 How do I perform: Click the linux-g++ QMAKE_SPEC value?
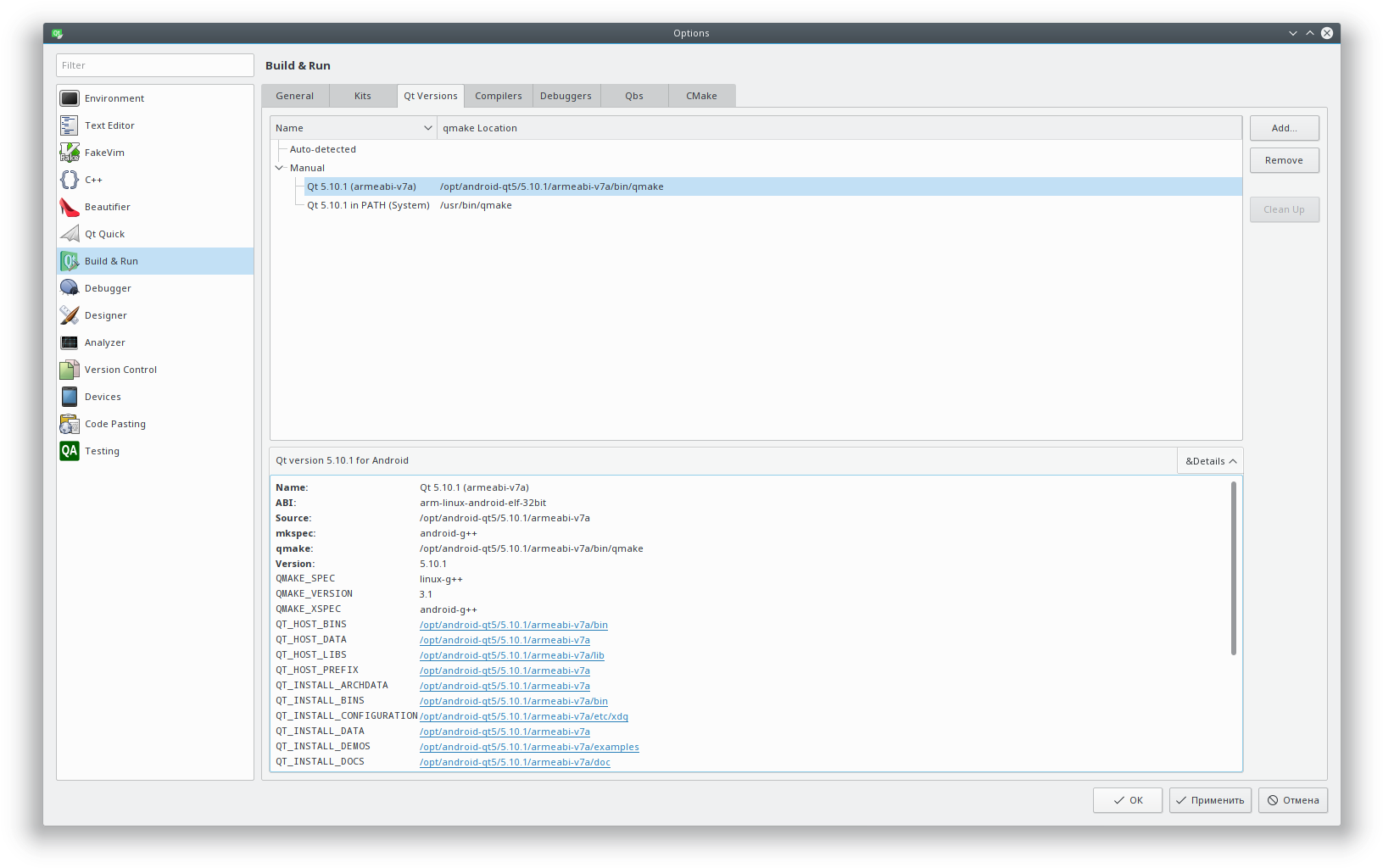pos(441,579)
